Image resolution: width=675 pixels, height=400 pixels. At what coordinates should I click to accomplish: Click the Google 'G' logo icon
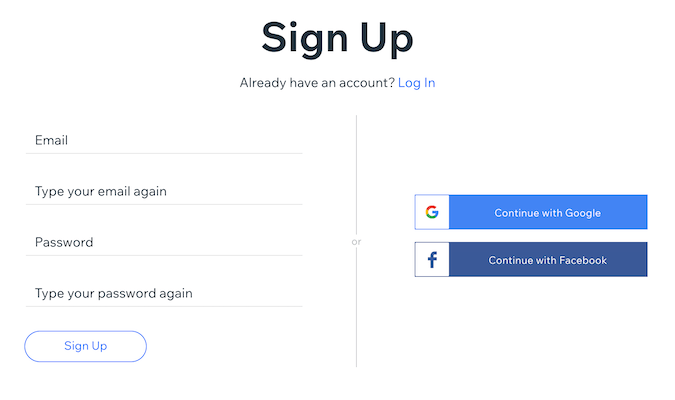click(x=432, y=212)
